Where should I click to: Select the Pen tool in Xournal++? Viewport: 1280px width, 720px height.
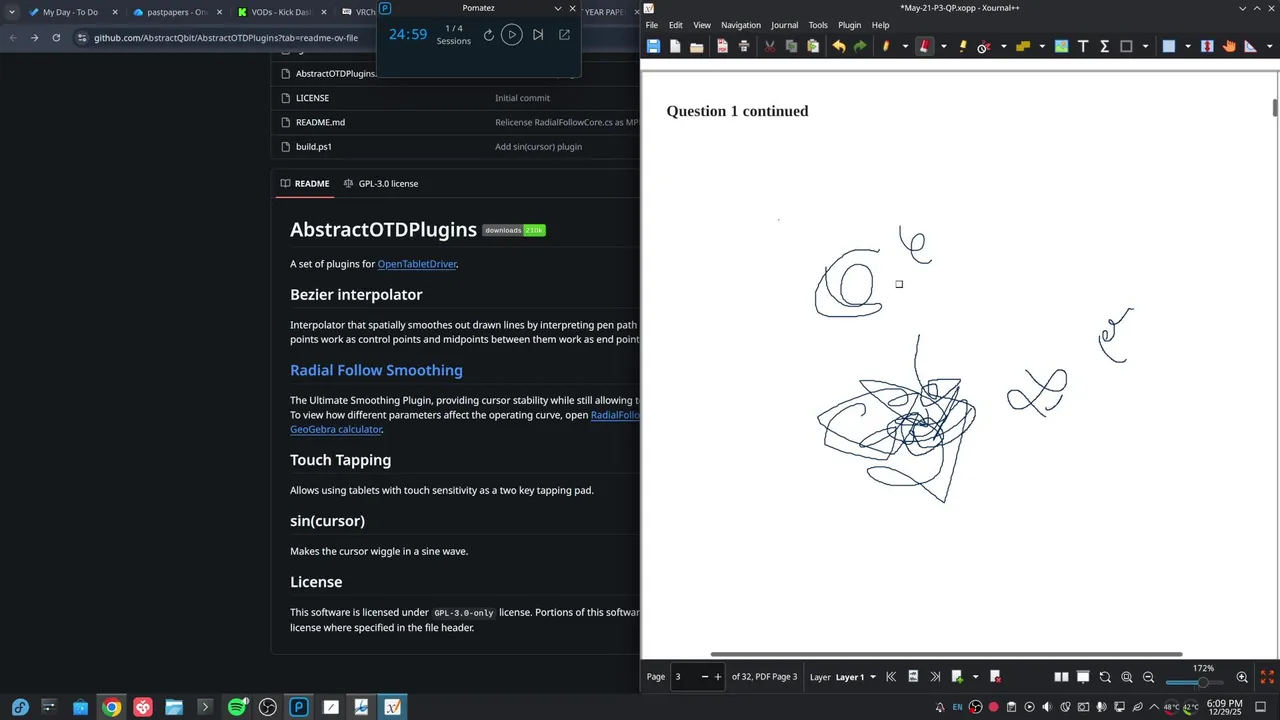(886, 46)
